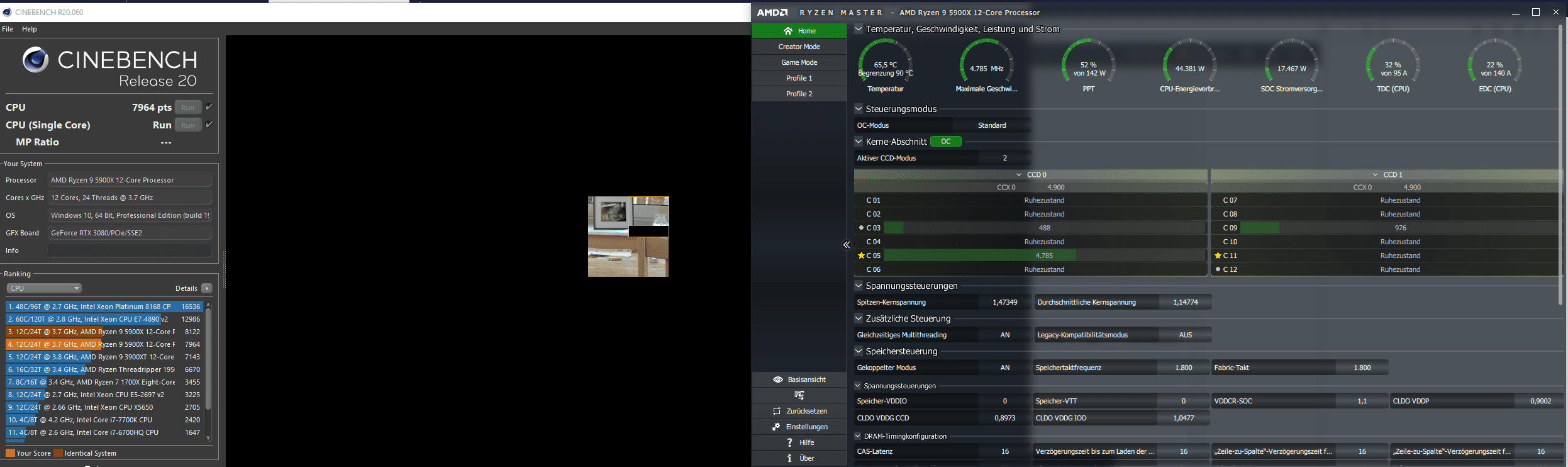Image resolution: width=1568 pixels, height=467 pixels.
Task: Click the Home house icon
Action: (x=787, y=31)
